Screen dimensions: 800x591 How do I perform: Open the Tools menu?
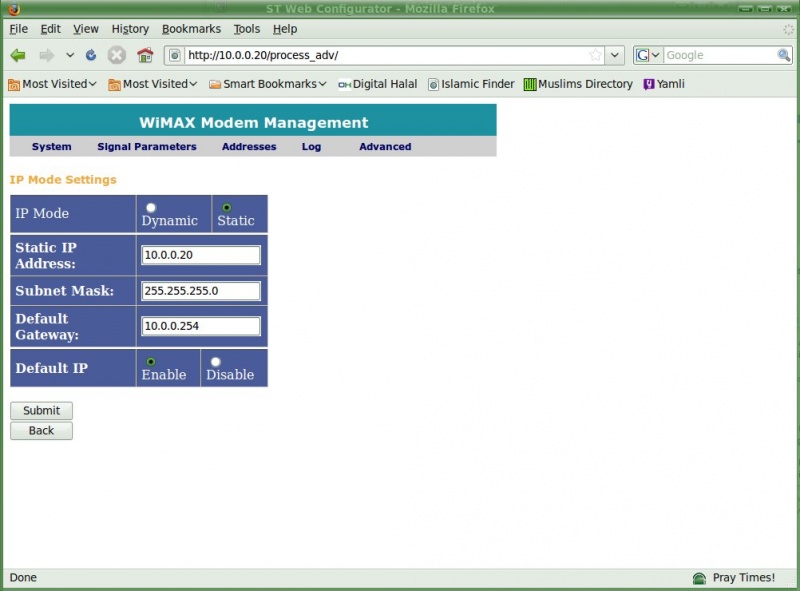(x=247, y=29)
